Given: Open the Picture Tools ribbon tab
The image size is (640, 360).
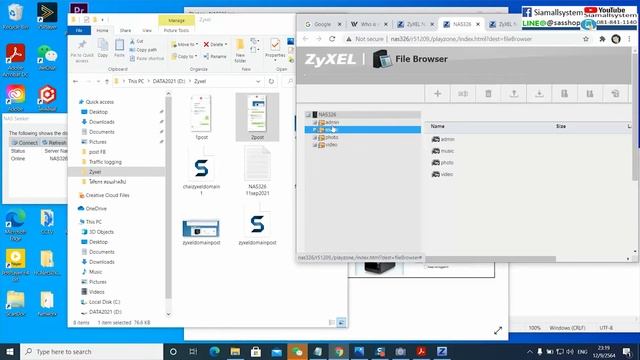Looking at the screenshot, I should [x=176, y=31].
